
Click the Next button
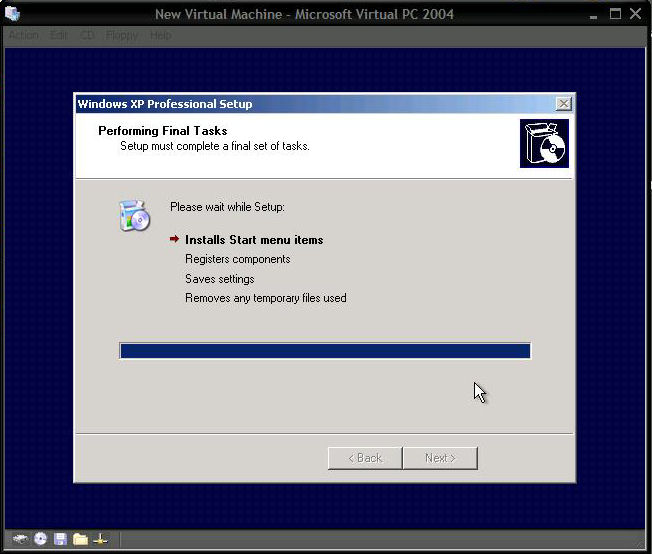pos(440,458)
